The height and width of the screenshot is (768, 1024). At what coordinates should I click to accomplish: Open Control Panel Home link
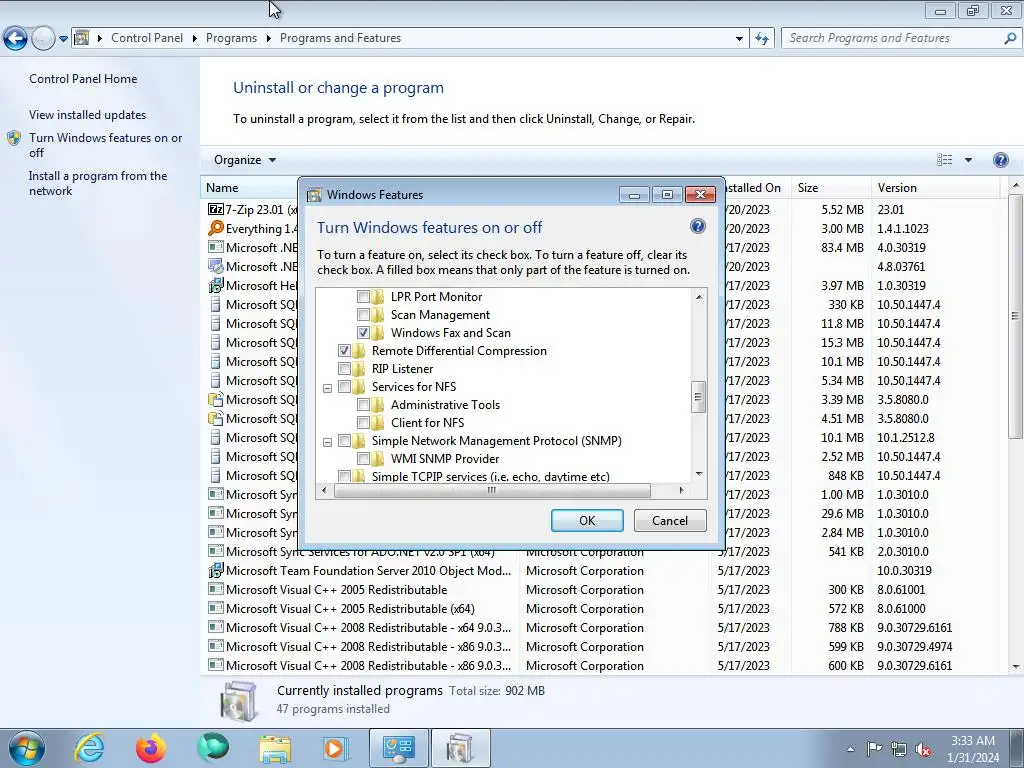[83, 78]
